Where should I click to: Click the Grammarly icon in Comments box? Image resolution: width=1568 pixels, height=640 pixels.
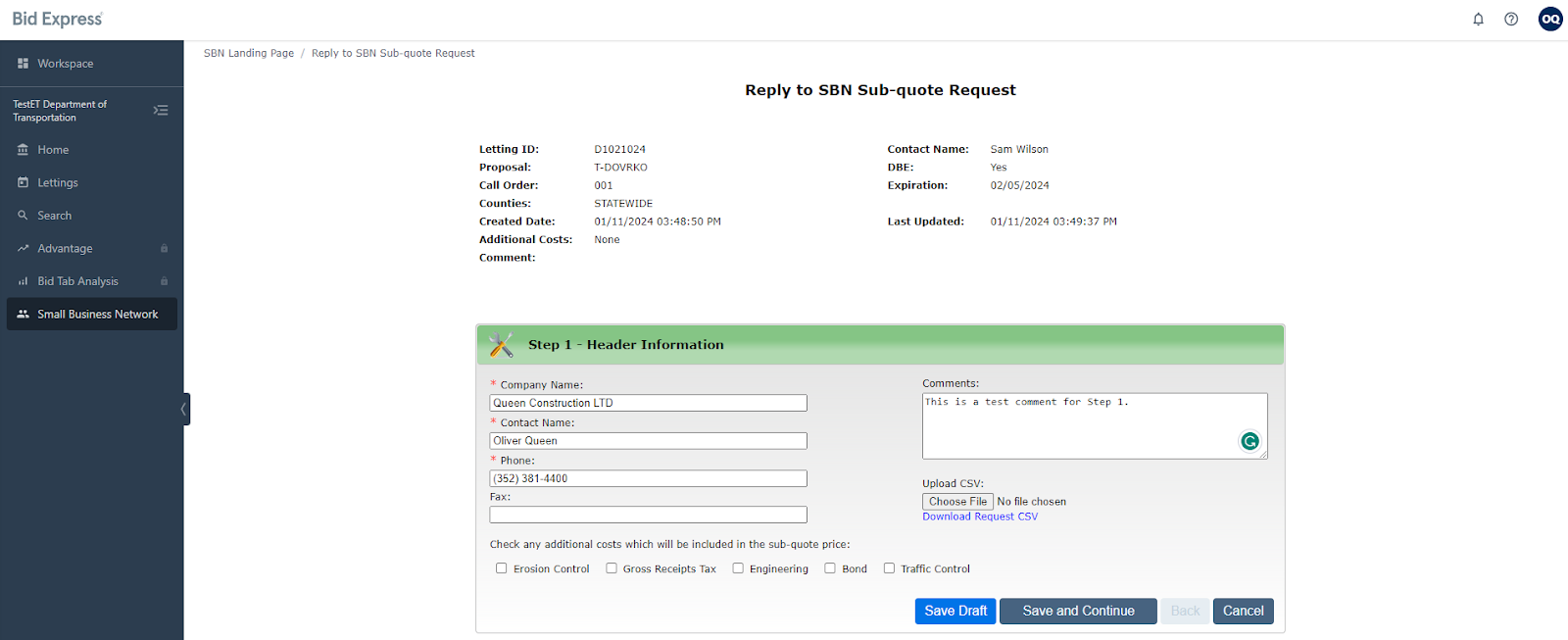pos(1249,441)
